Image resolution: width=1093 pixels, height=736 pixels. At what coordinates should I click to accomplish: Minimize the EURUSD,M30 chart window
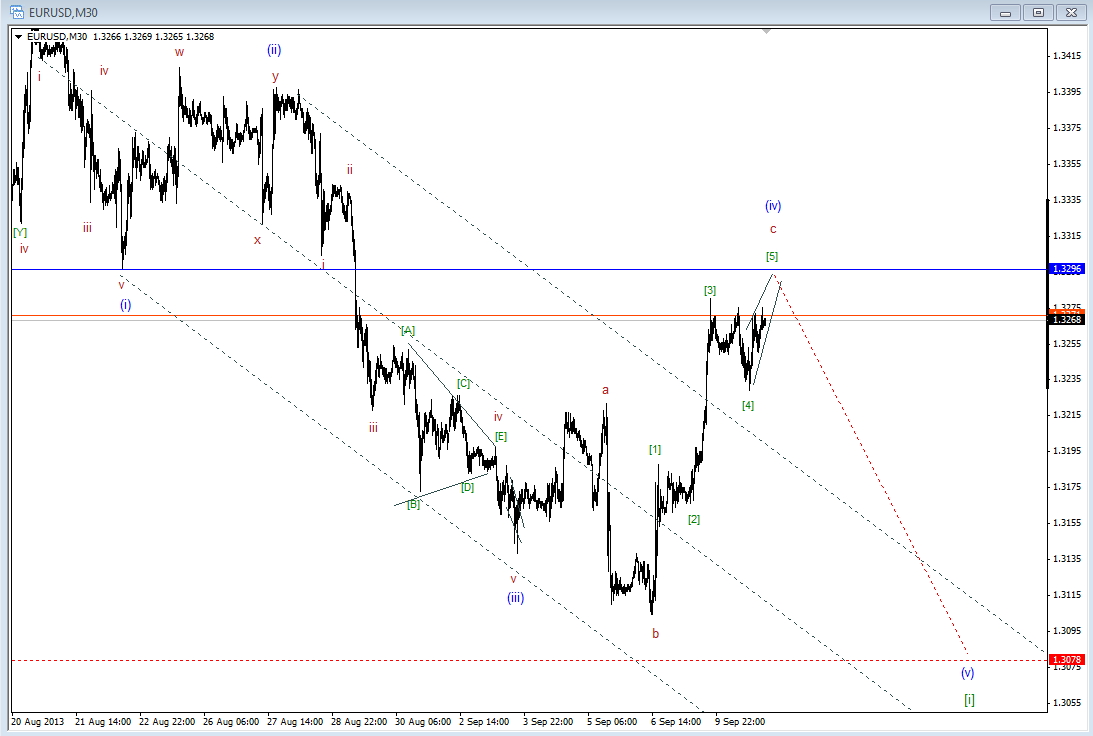click(x=1005, y=13)
